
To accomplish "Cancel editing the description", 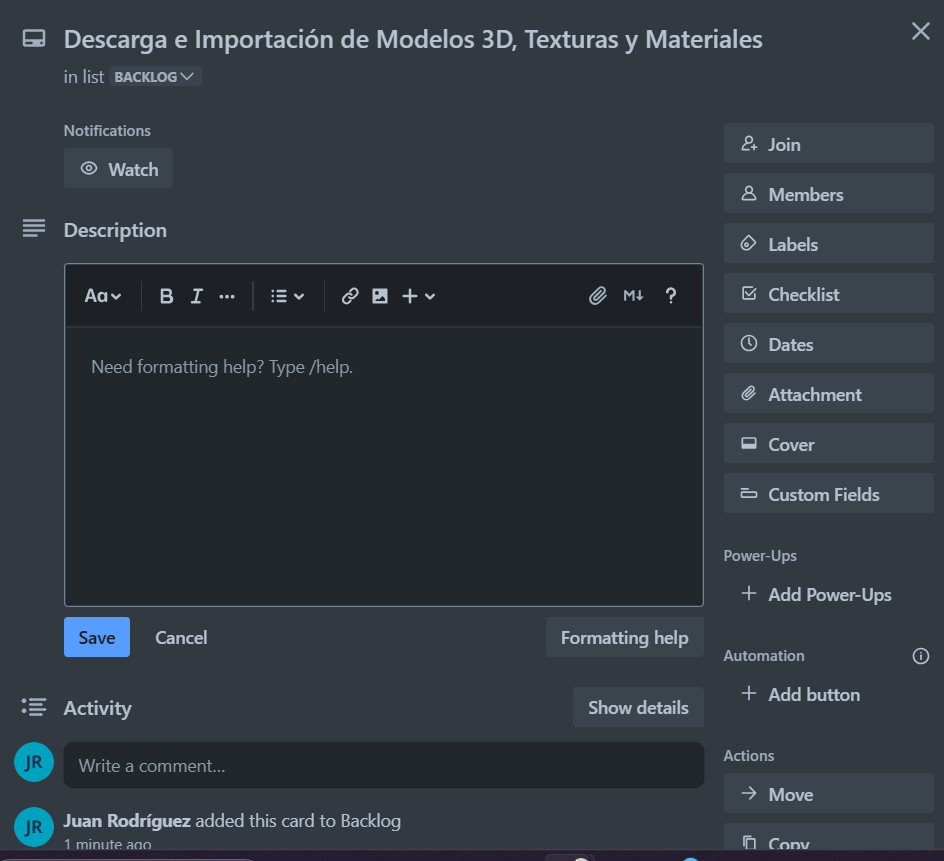I will click(x=181, y=637).
